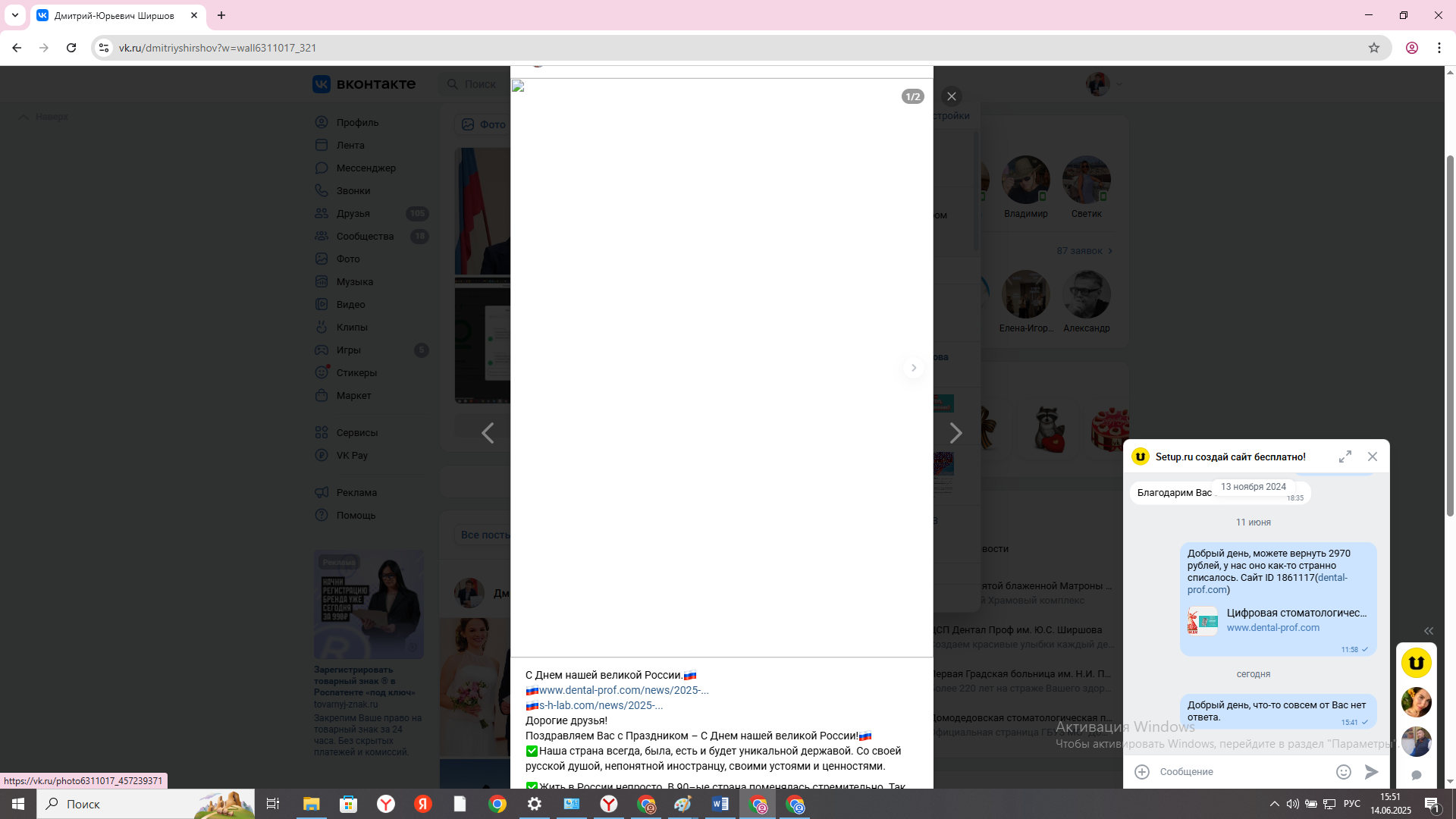Screen dimensions: 1456x819
Task: Click the Маркет menu icon
Action: click(322, 395)
